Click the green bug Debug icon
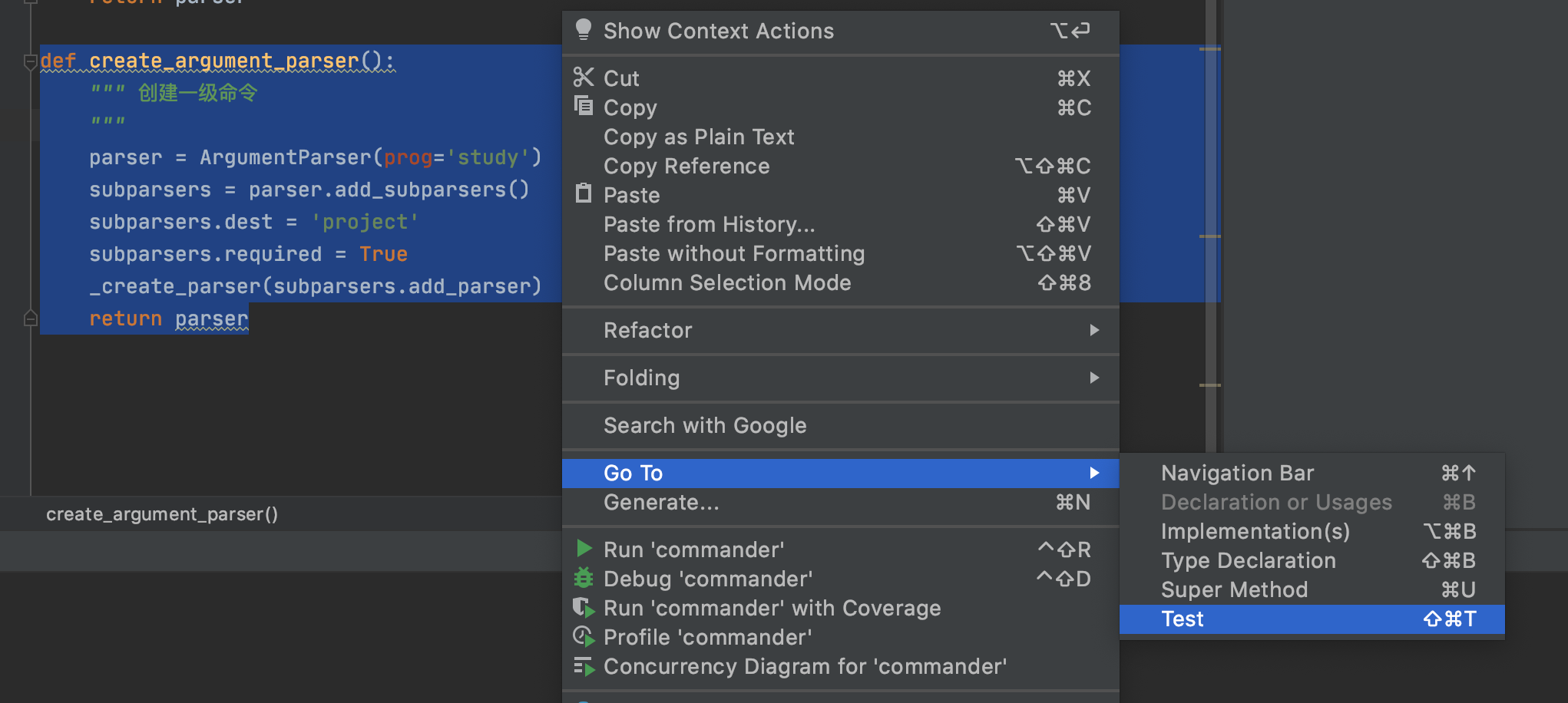The image size is (1568, 703). click(x=584, y=577)
